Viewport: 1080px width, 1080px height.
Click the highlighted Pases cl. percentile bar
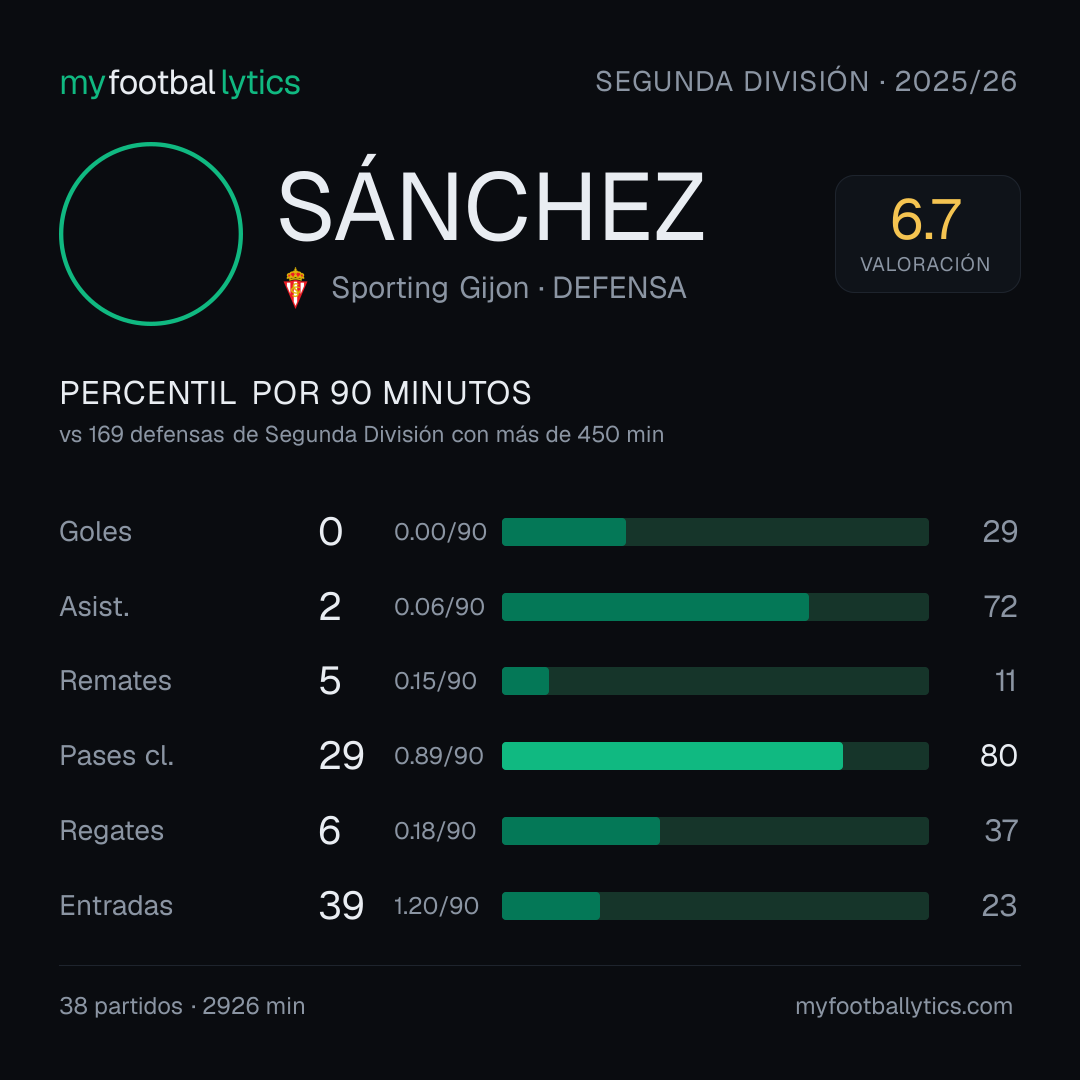point(715,756)
